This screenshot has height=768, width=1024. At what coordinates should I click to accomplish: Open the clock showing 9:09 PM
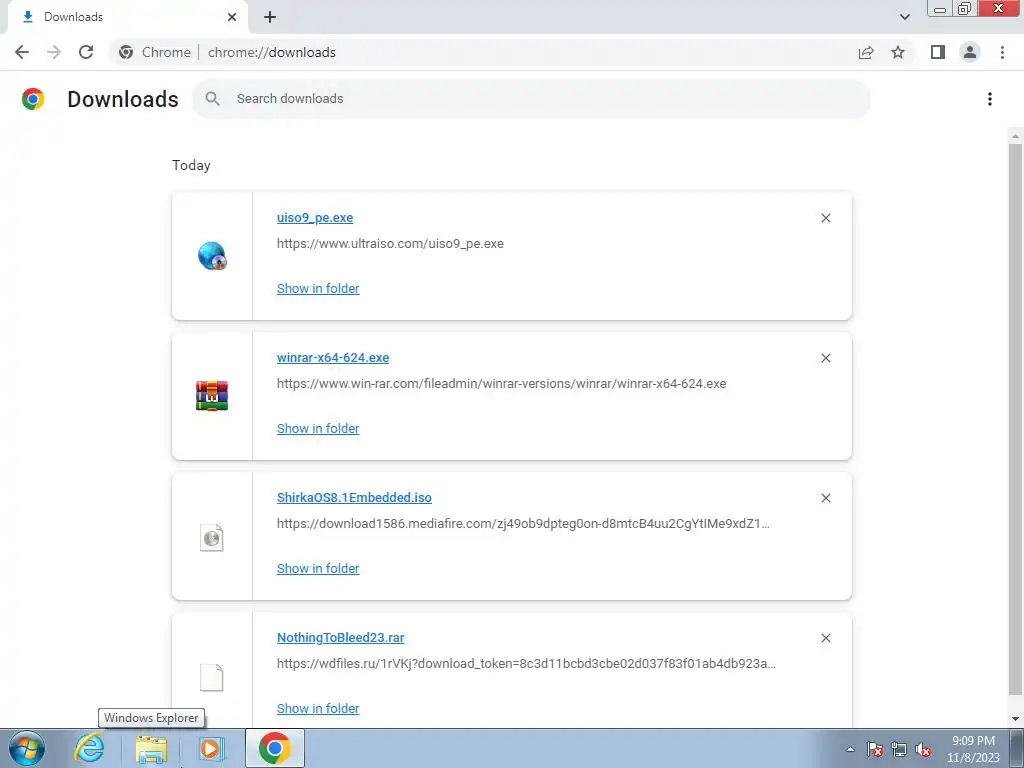click(x=973, y=749)
